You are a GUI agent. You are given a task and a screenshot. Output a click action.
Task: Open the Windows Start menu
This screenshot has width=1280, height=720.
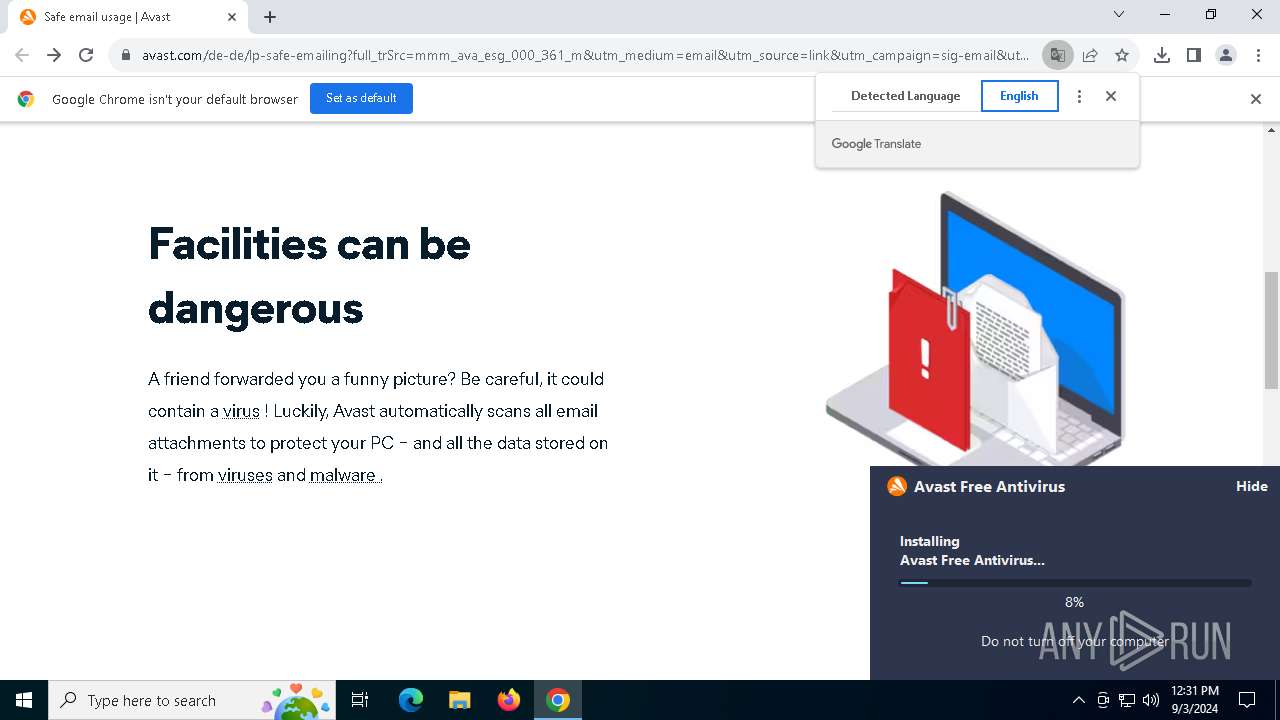pos(24,700)
